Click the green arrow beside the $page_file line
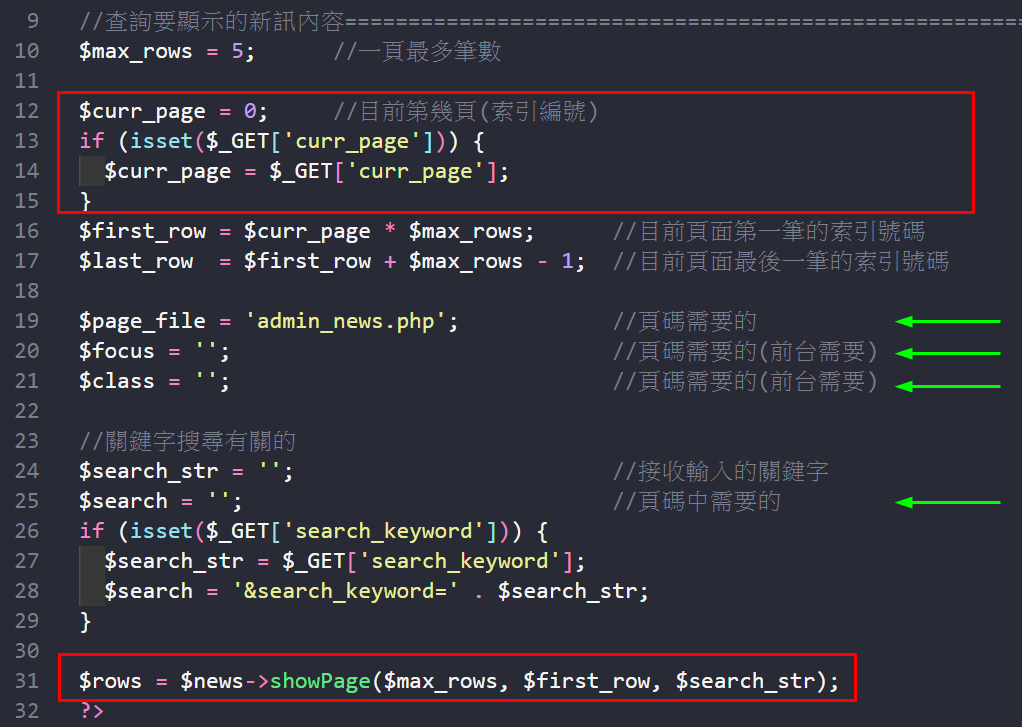The height and width of the screenshot is (727, 1022). [947, 321]
